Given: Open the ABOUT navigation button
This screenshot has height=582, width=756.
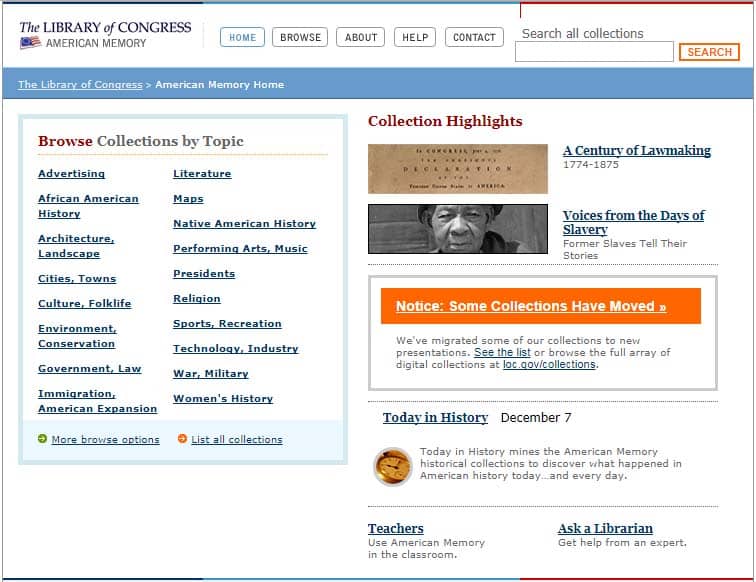Looking at the screenshot, I should (361, 37).
